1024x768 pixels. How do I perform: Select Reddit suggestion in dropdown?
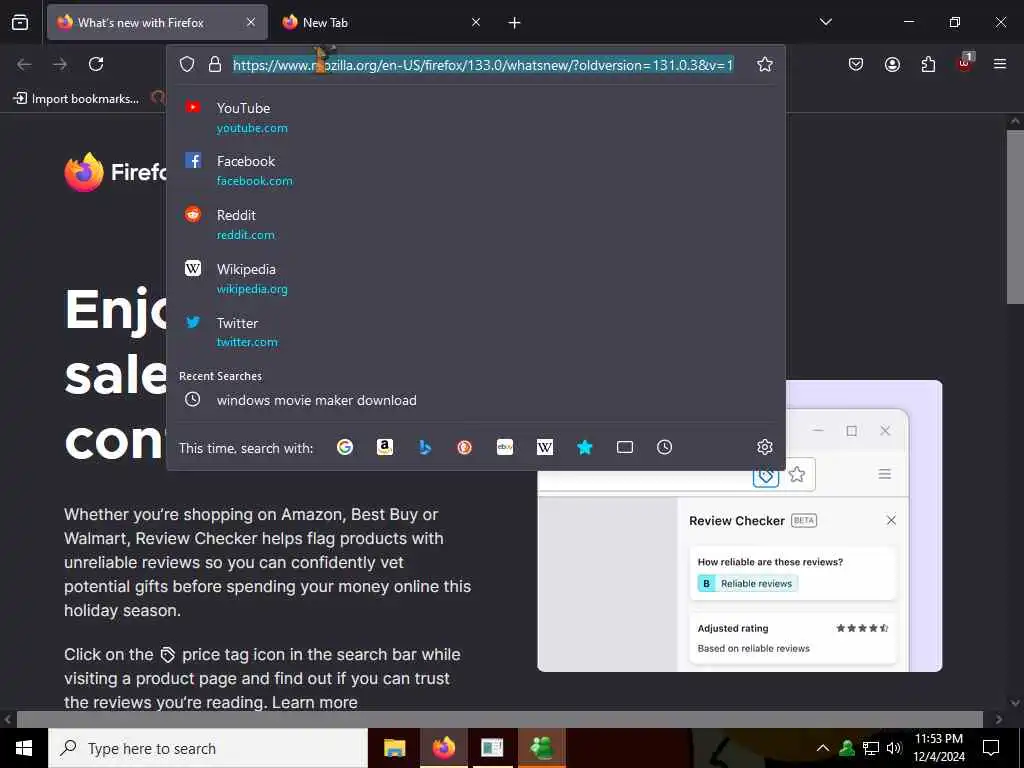point(475,225)
